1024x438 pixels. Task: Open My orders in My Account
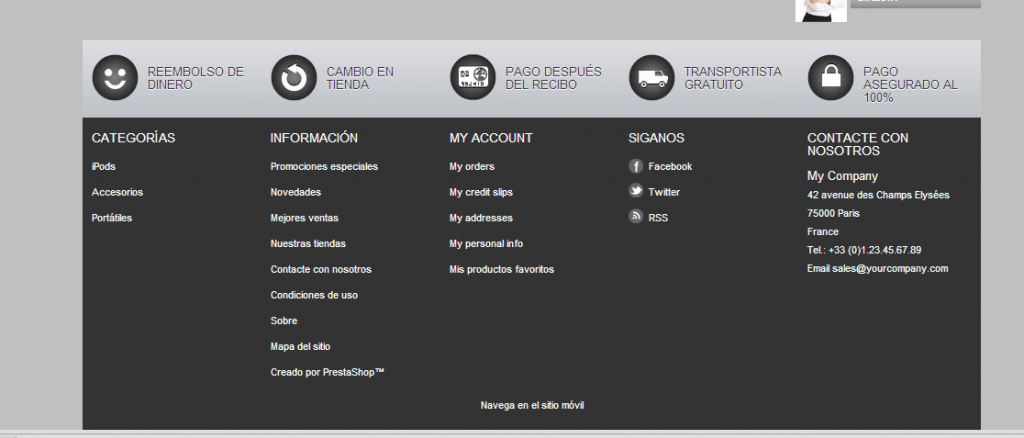[471, 167]
